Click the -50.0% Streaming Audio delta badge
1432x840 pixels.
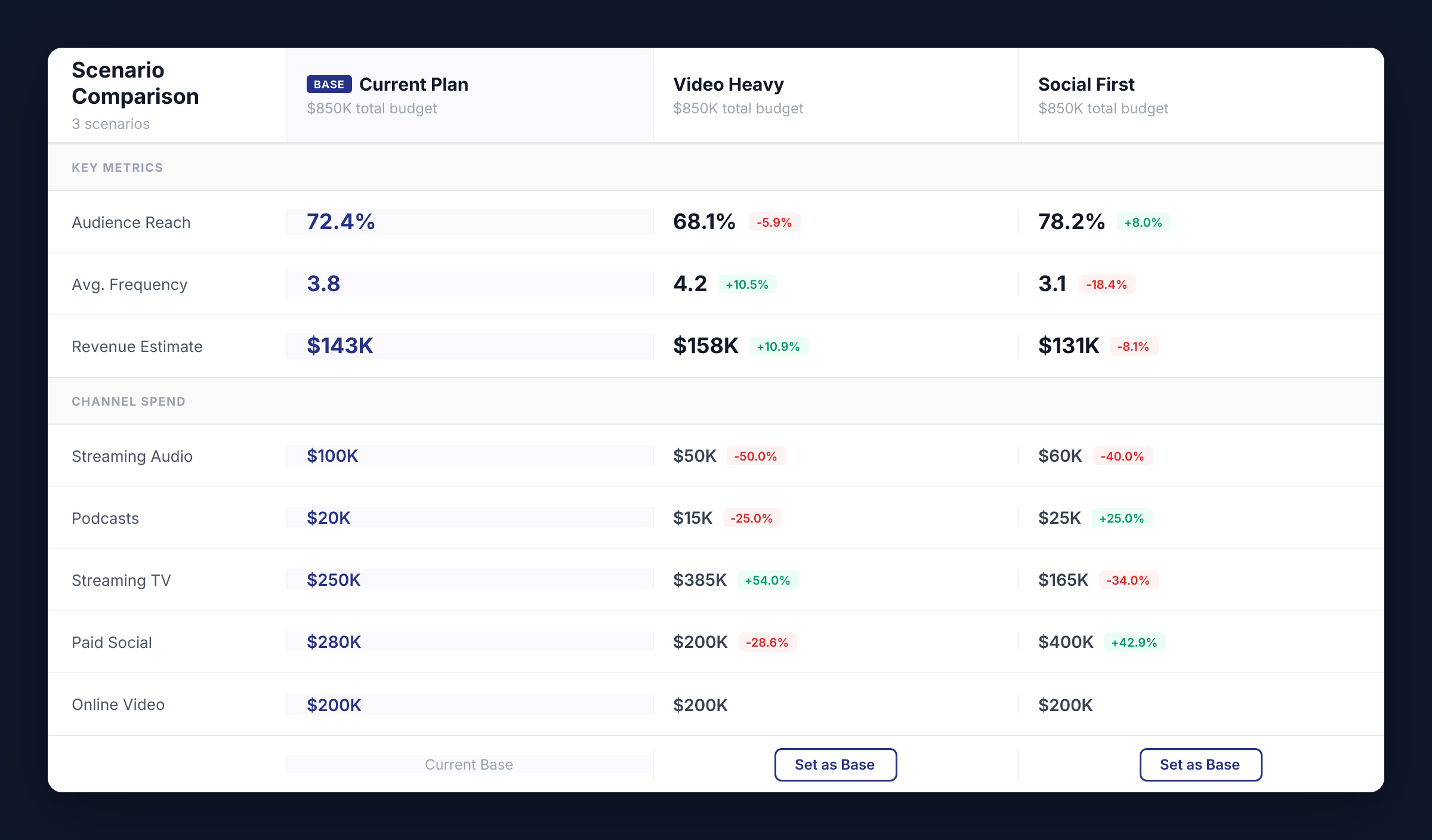[755, 456]
